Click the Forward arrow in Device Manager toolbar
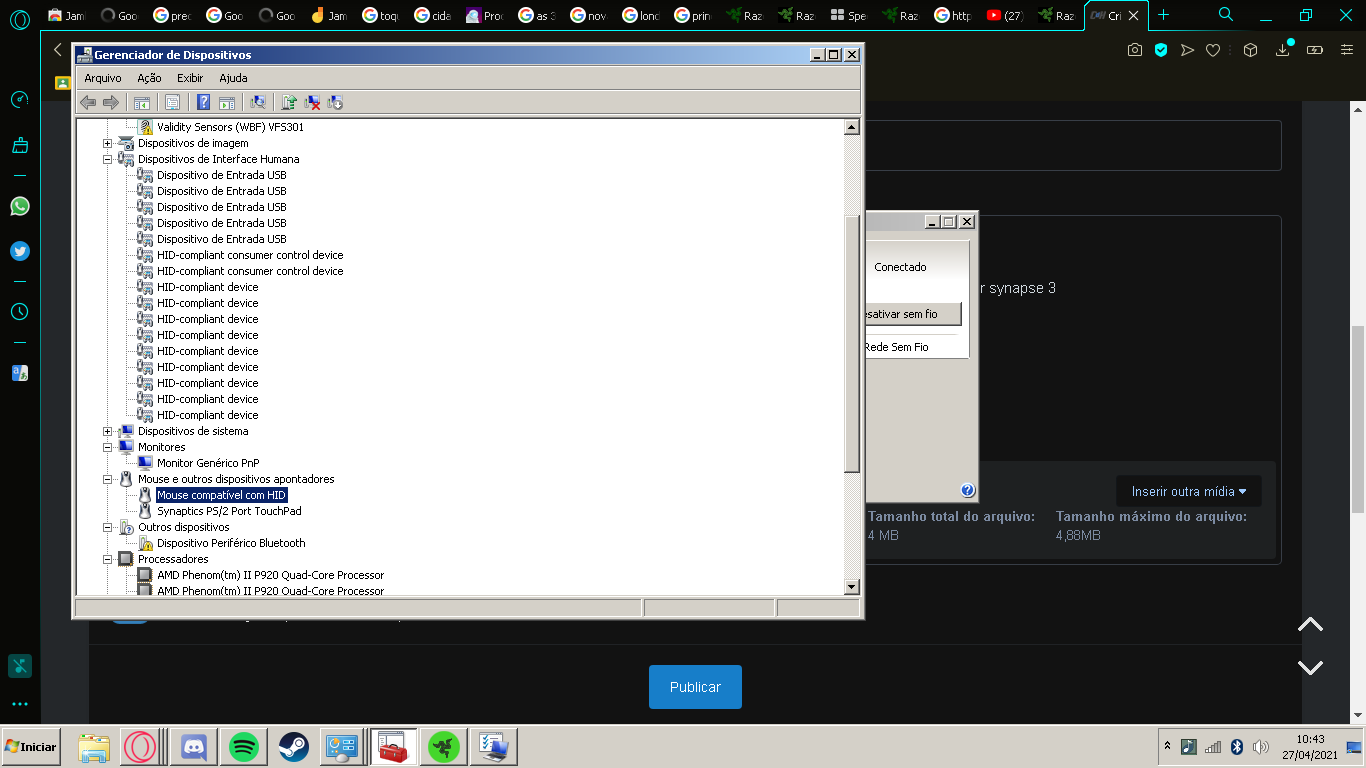The image size is (1366, 768). 111,102
